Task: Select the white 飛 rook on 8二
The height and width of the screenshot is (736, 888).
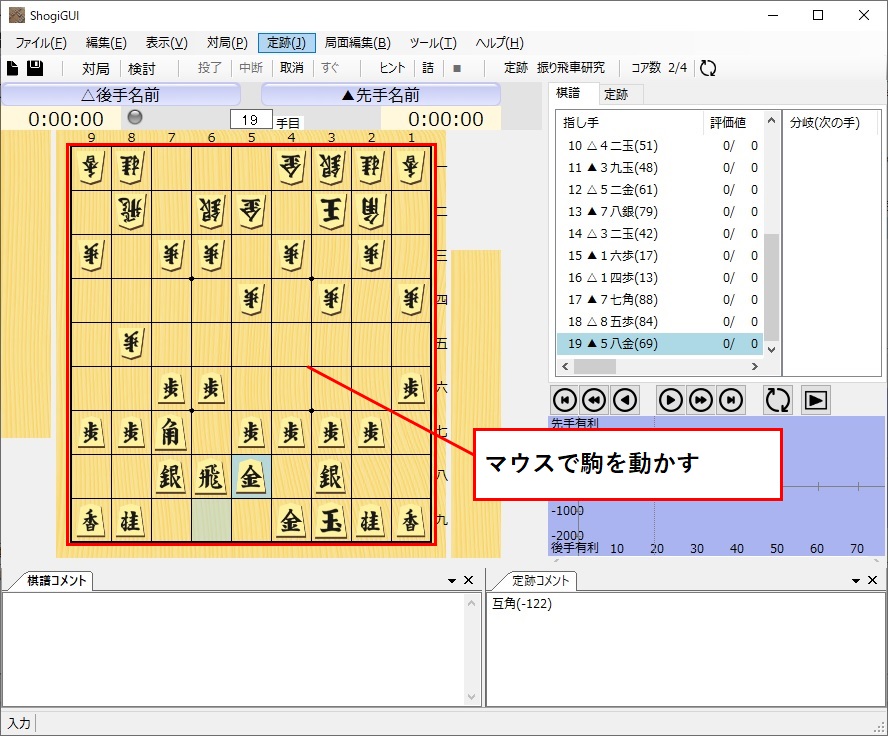Action: (x=131, y=212)
